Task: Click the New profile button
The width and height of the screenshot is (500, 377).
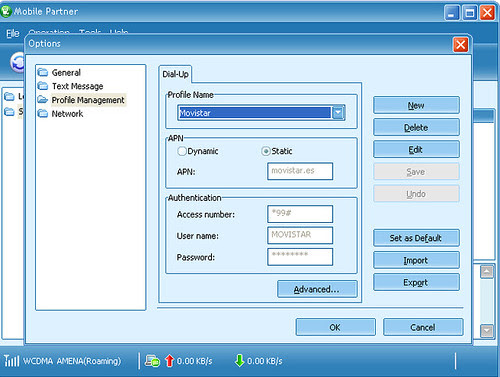Action: point(416,105)
